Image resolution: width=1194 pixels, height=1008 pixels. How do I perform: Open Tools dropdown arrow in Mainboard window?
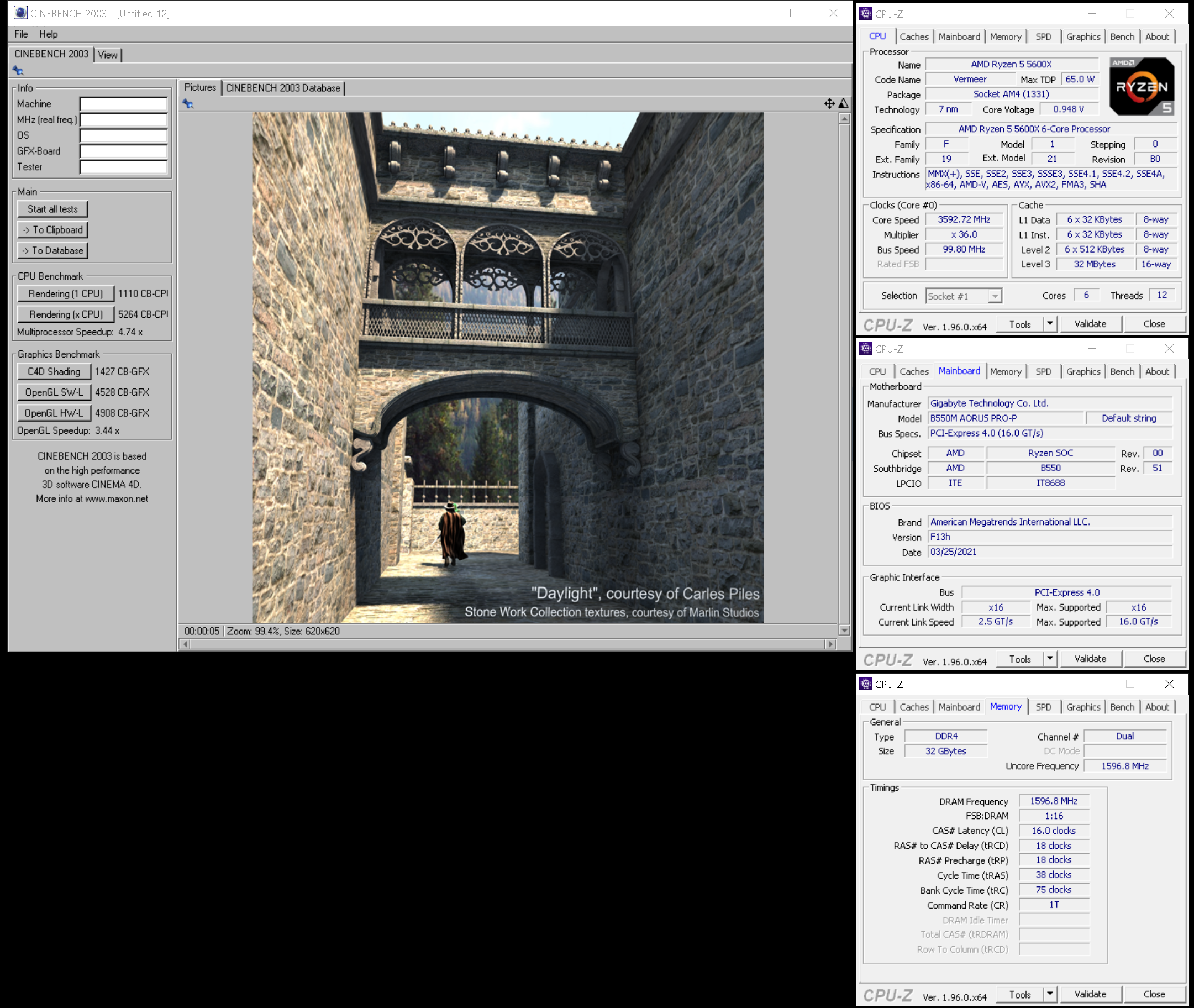tap(1050, 659)
